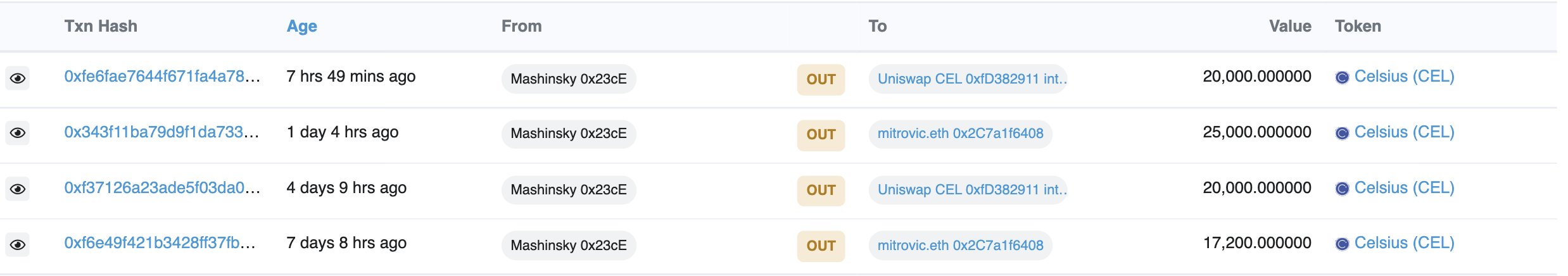Click Celsius token icon in first row
Screen dimensions: 1568x276
[1341, 78]
